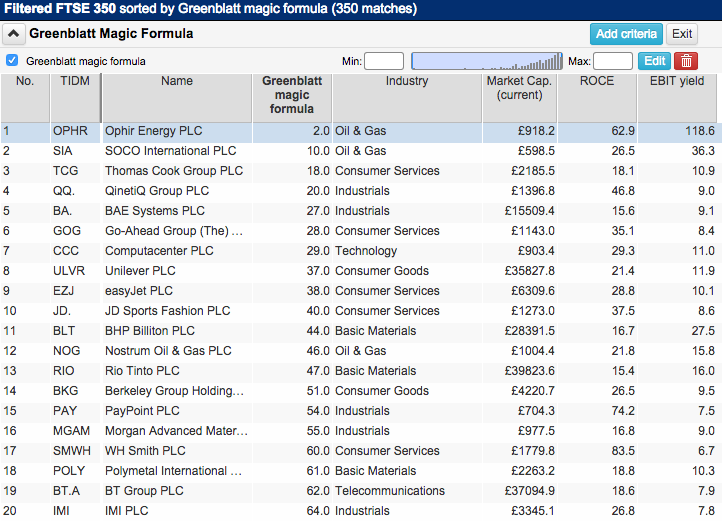The height and width of the screenshot is (521, 722).
Task: Click Thomas Cook Group PLC name
Action: tap(174, 171)
